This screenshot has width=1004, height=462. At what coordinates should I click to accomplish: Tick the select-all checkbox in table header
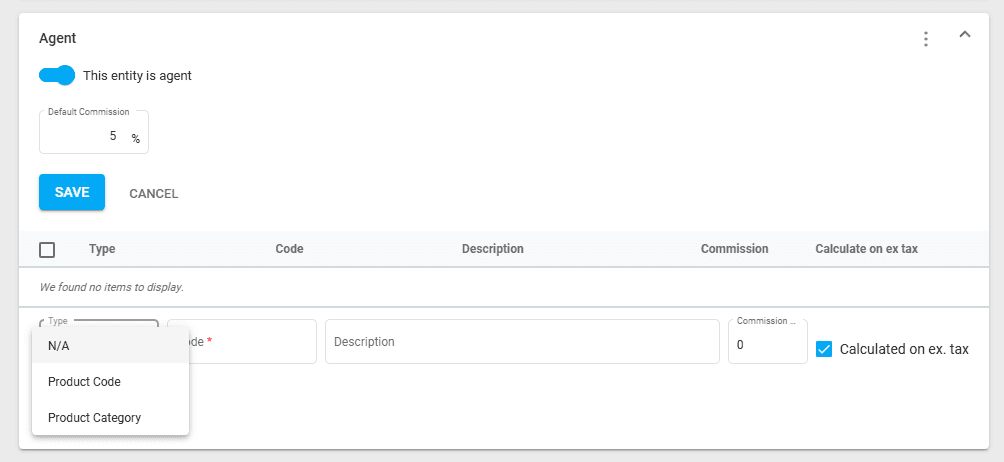(x=47, y=249)
